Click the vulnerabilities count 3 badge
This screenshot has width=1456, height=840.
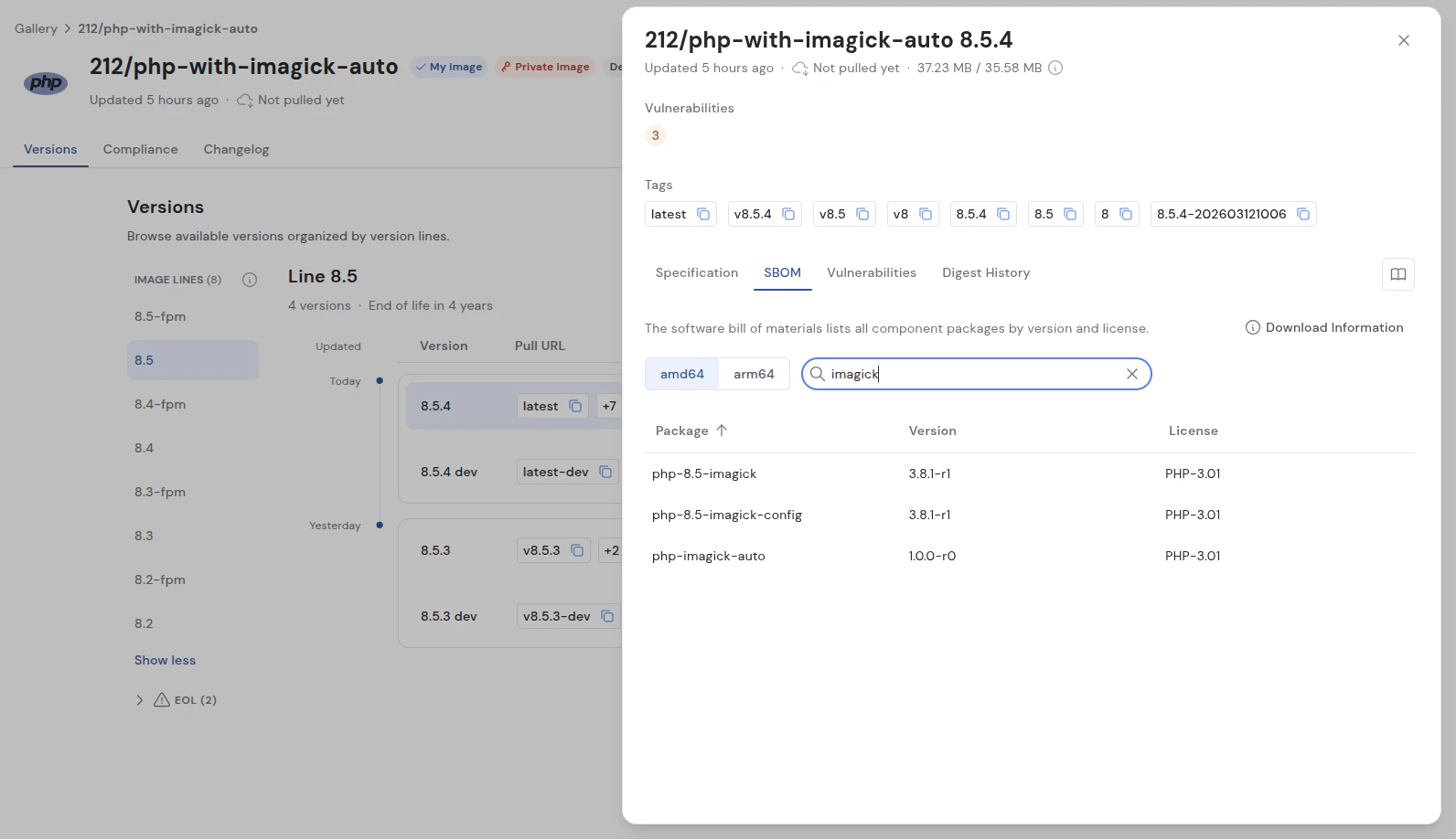coord(655,135)
